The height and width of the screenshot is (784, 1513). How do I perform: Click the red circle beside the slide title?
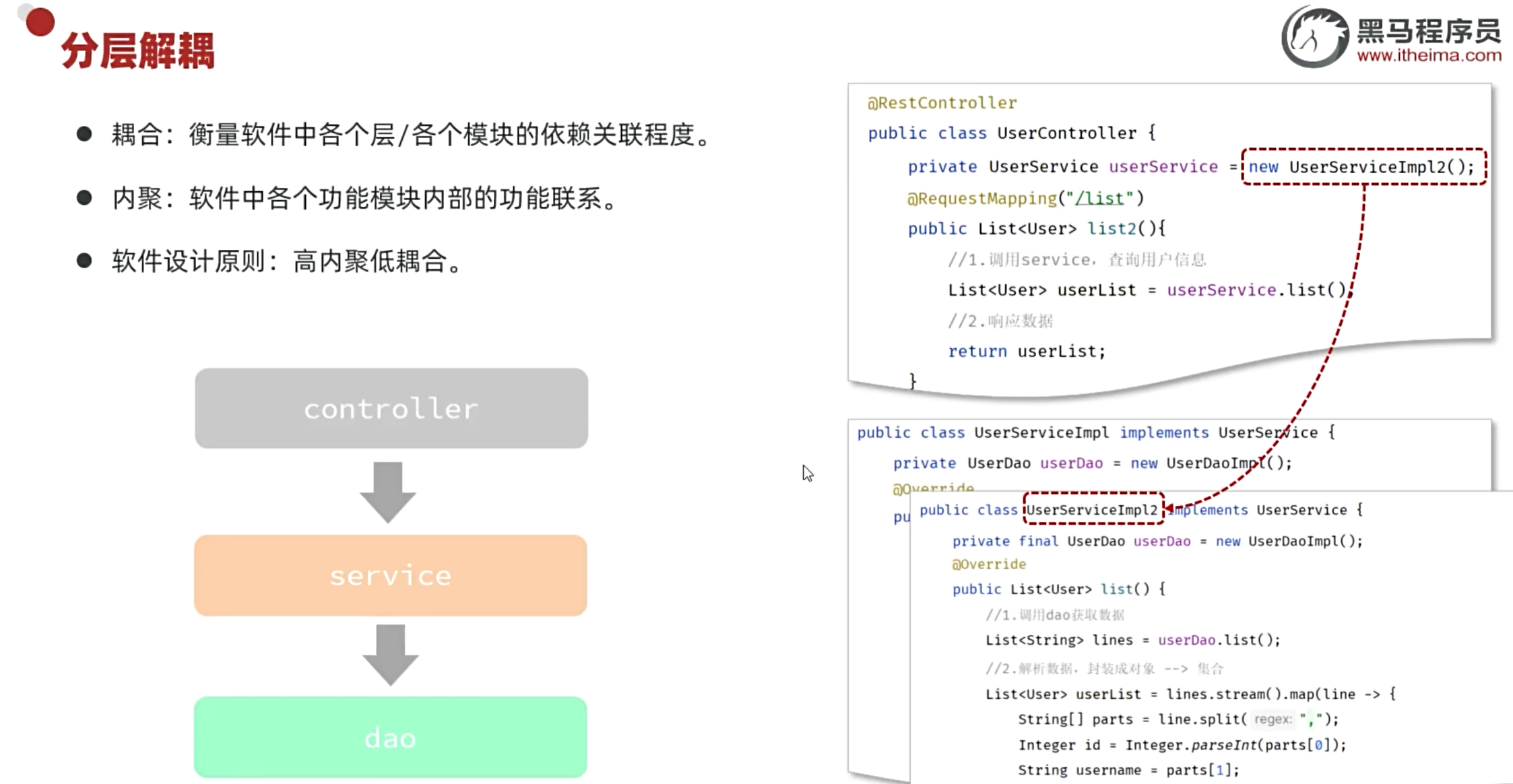click(x=40, y=22)
